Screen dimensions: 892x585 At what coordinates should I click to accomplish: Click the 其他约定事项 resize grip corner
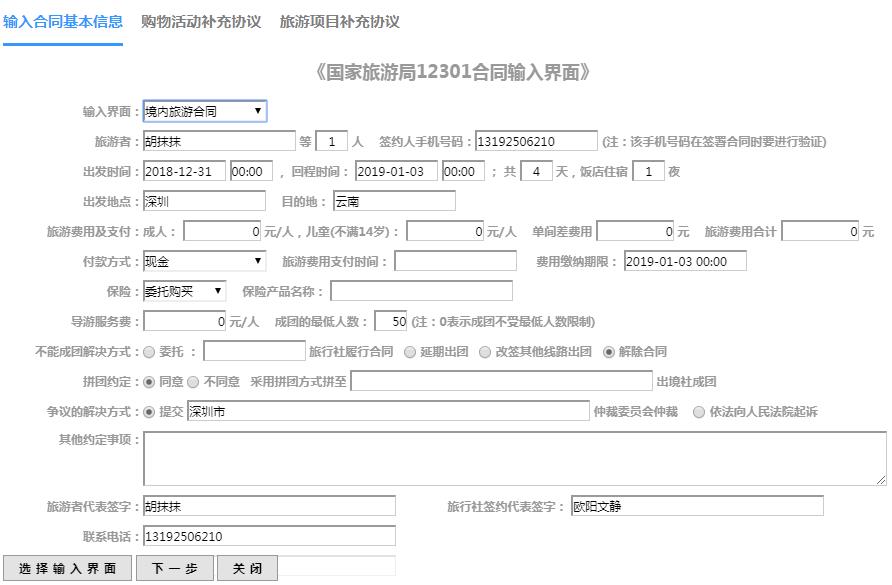click(881, 480)
